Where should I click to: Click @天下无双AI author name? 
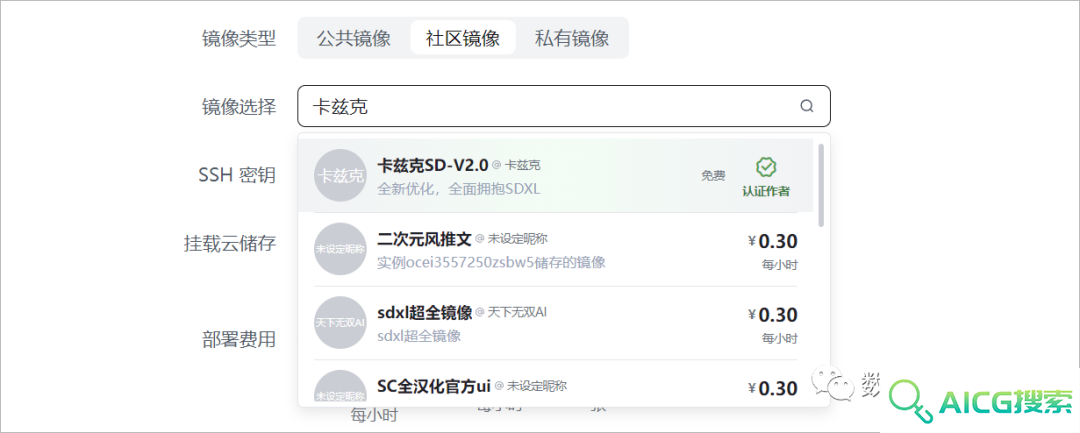[x=512, y=313]
